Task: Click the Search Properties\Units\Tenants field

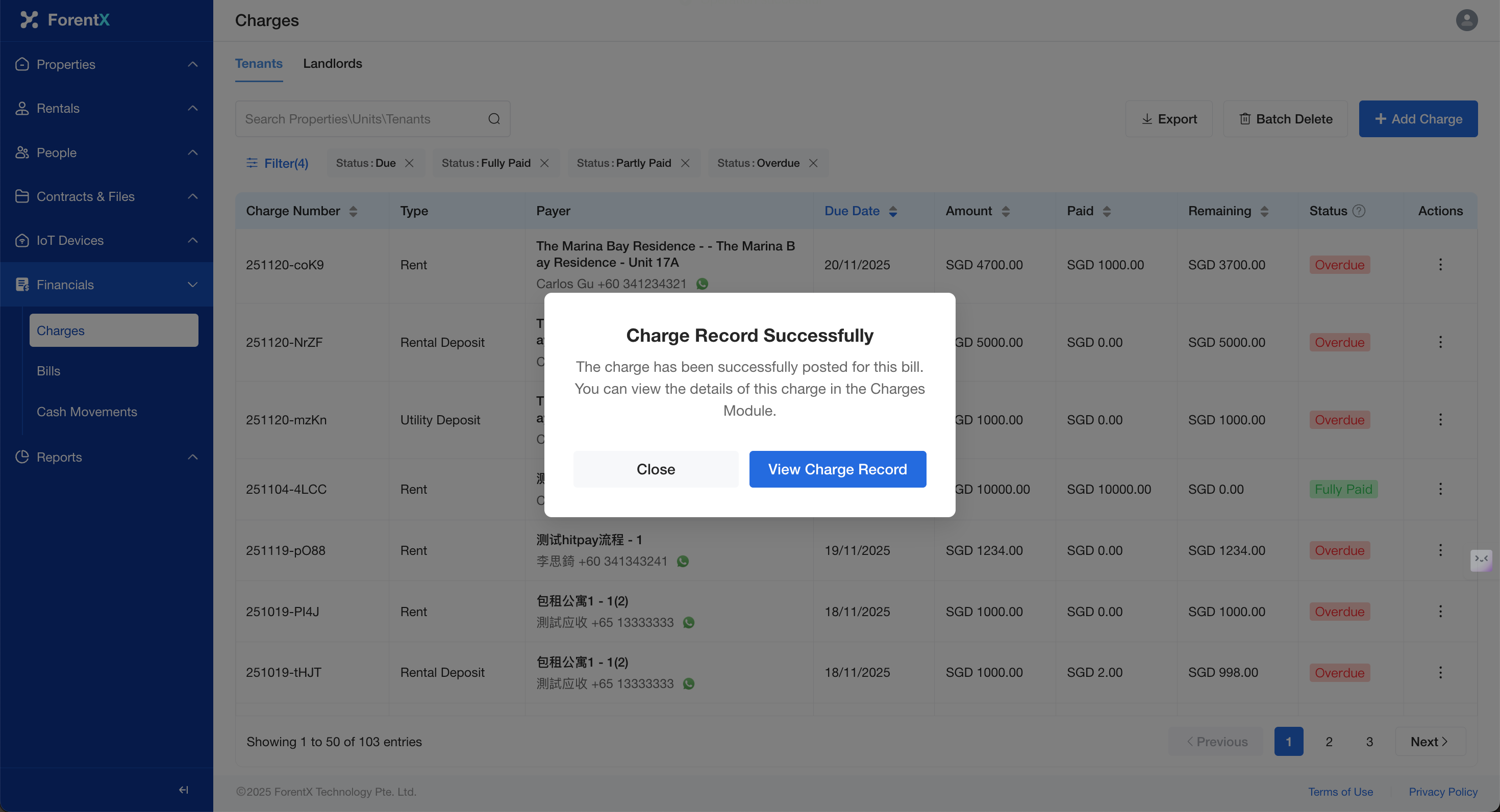Action: (x=361, y=119)
